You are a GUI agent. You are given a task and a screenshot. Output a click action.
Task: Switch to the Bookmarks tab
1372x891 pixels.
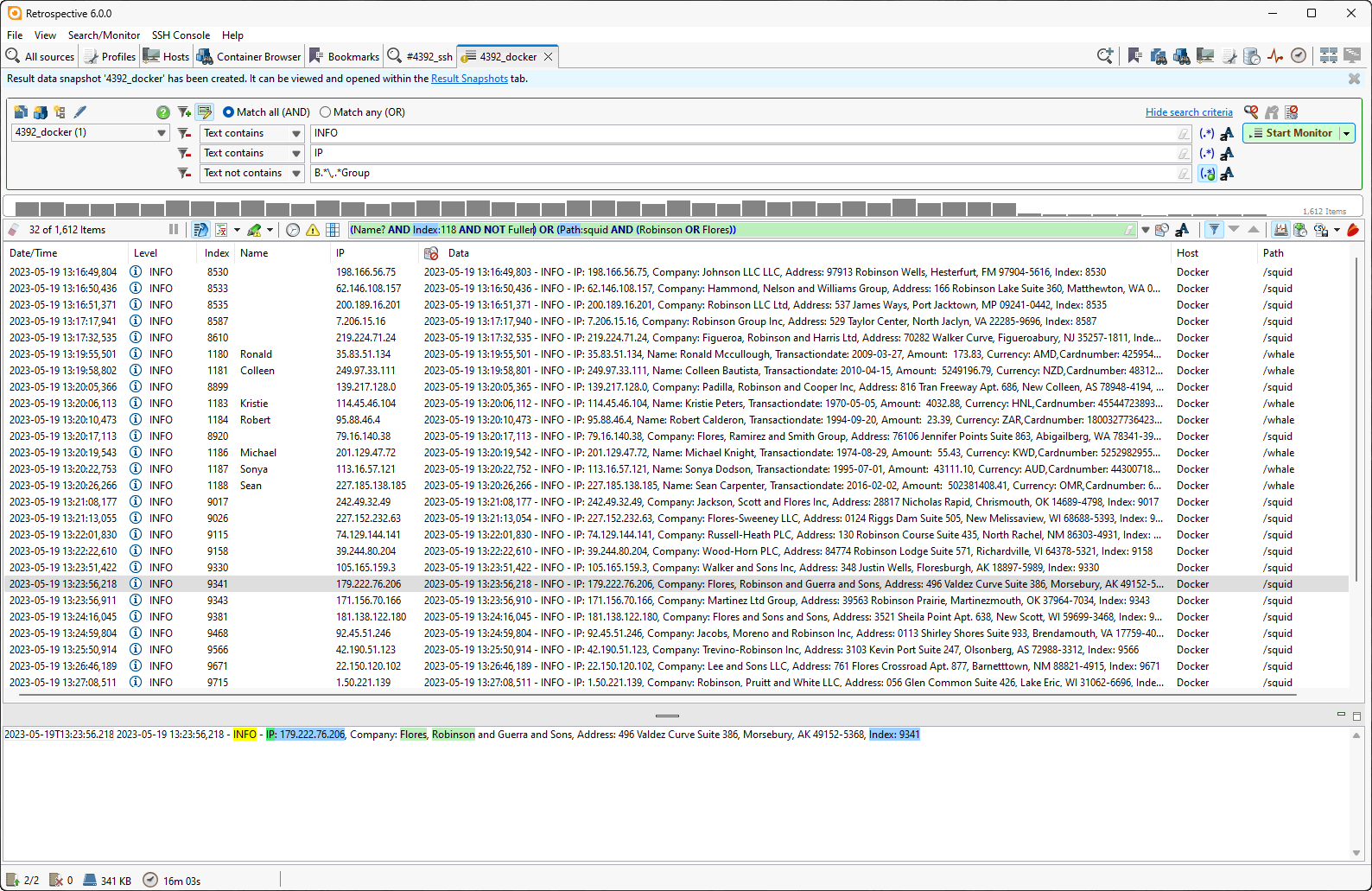click(344, 56)
